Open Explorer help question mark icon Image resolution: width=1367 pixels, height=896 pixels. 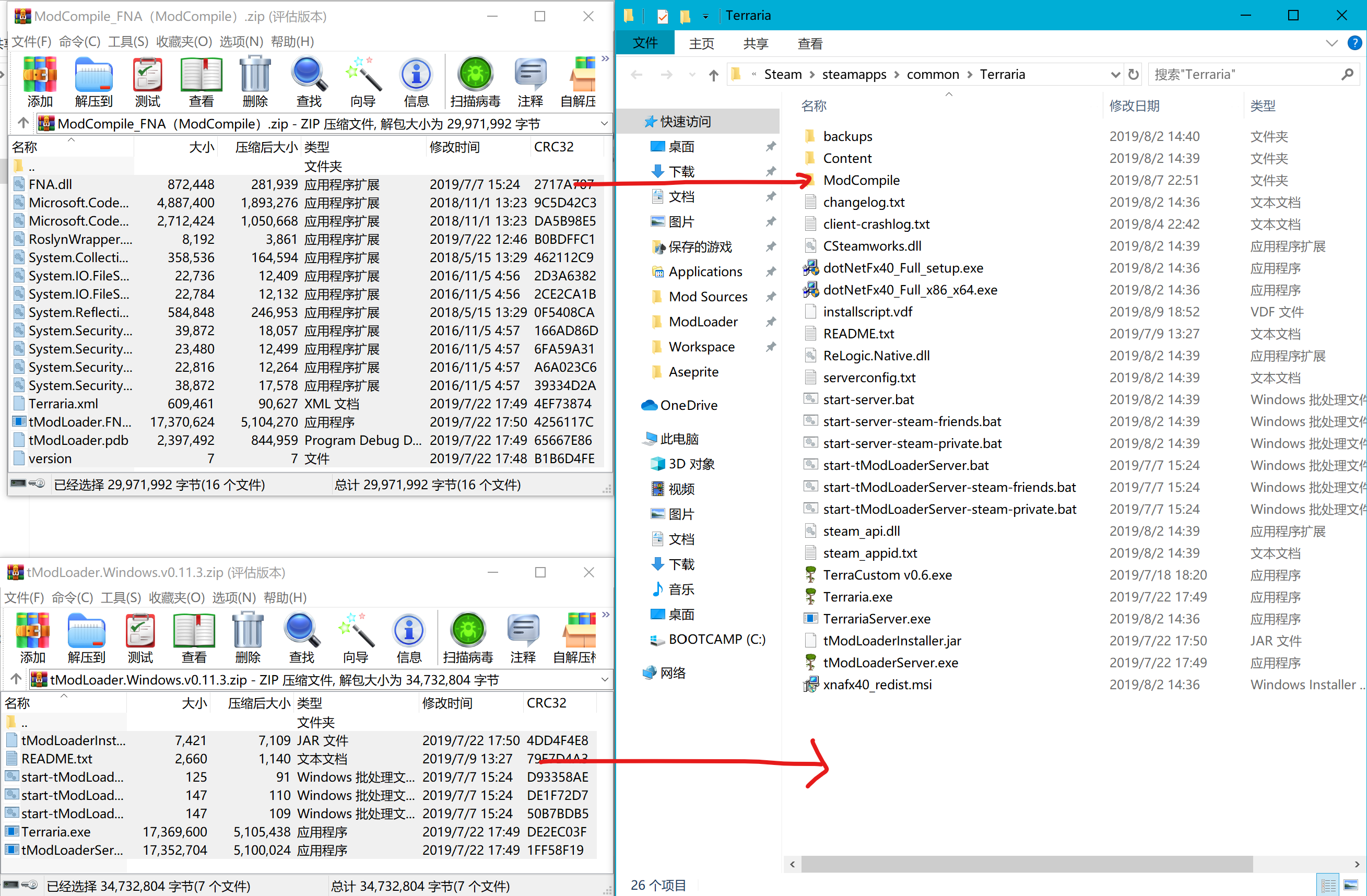1354,43
